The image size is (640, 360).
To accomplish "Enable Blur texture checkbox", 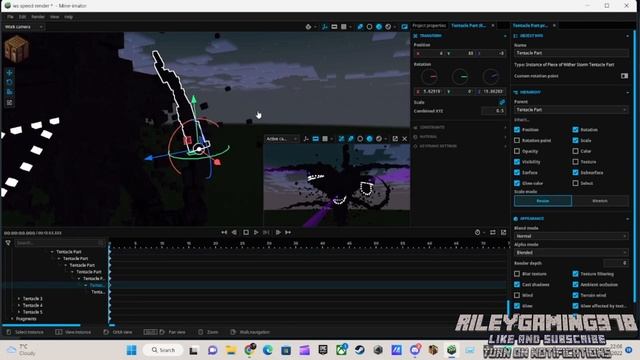I will point(517,273).
